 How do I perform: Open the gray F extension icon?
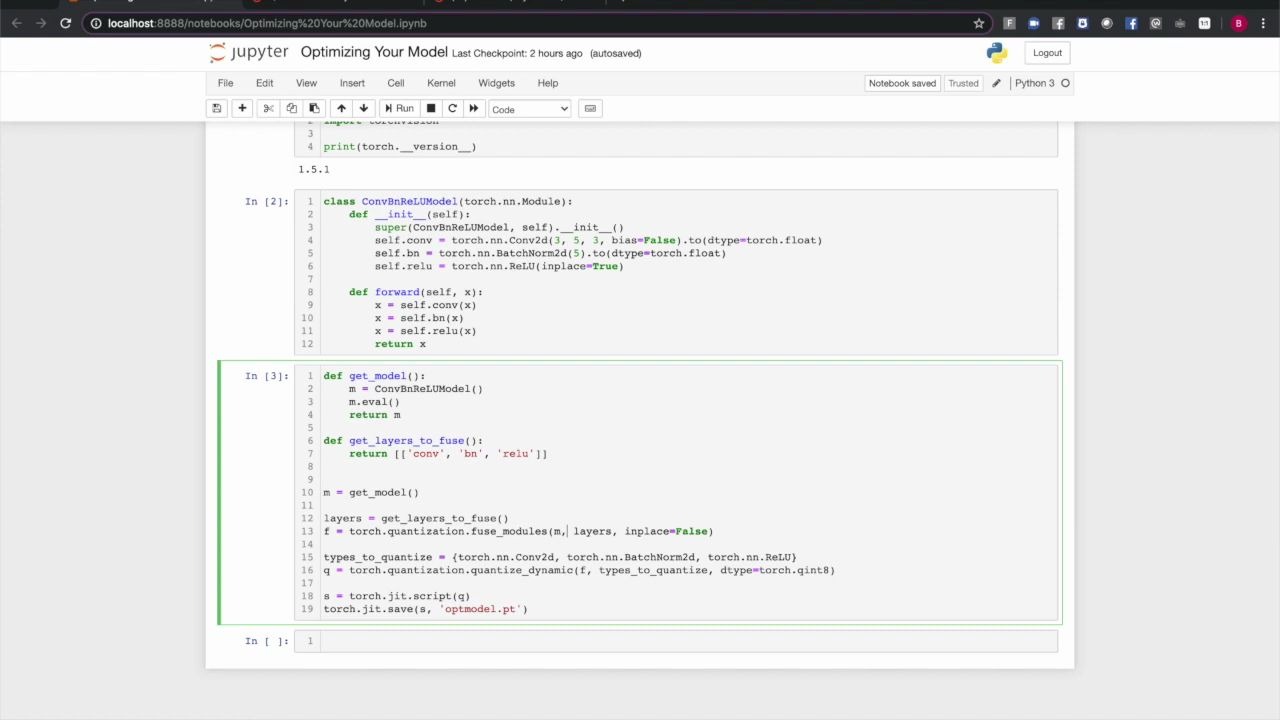coord(1009,23)
